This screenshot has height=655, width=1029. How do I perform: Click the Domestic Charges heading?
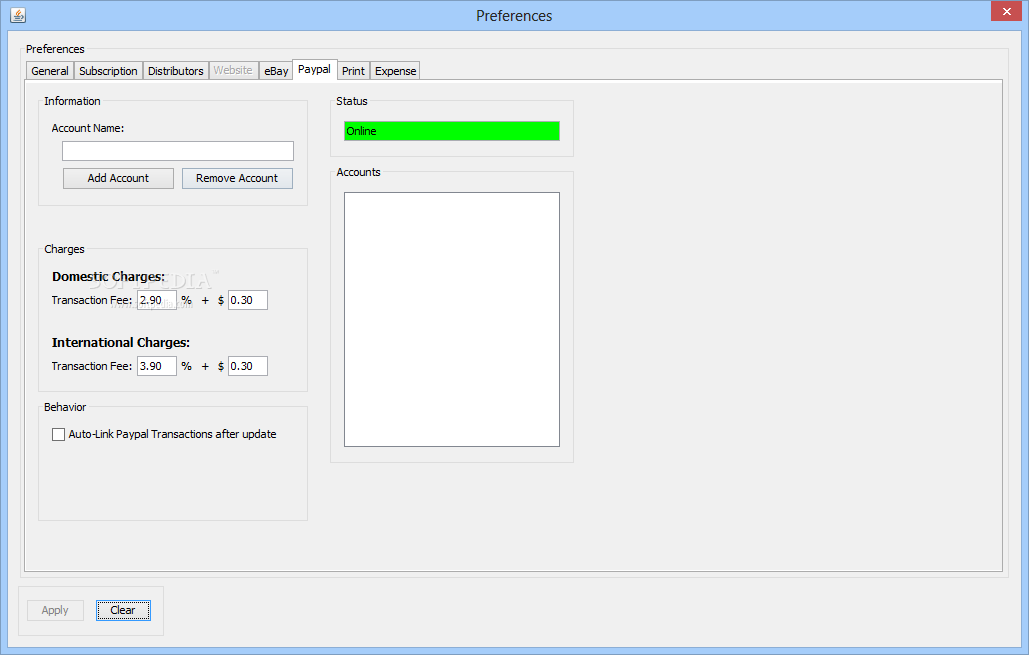108,277
